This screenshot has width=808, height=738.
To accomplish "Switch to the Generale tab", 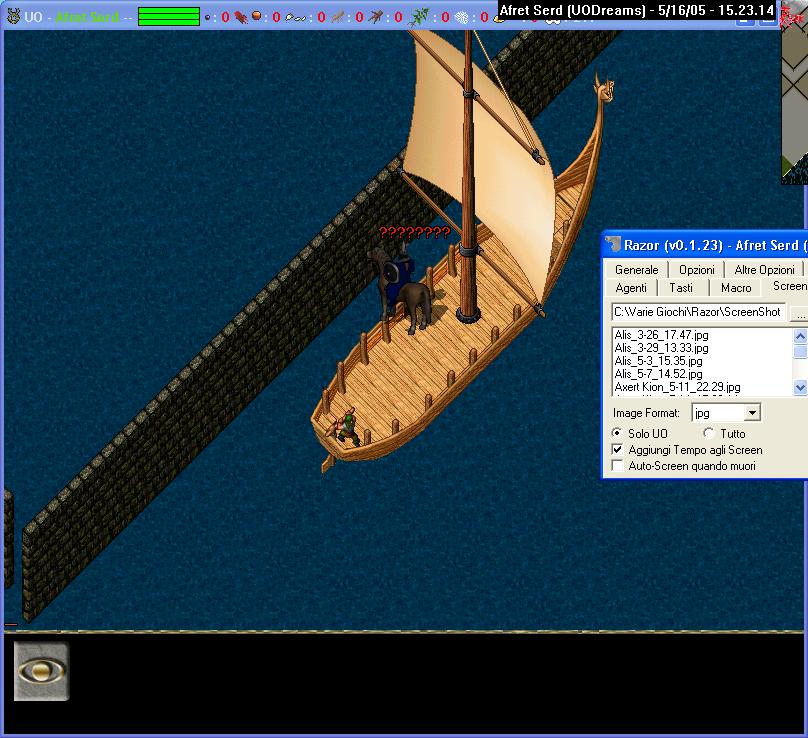I will coord(636,270).
